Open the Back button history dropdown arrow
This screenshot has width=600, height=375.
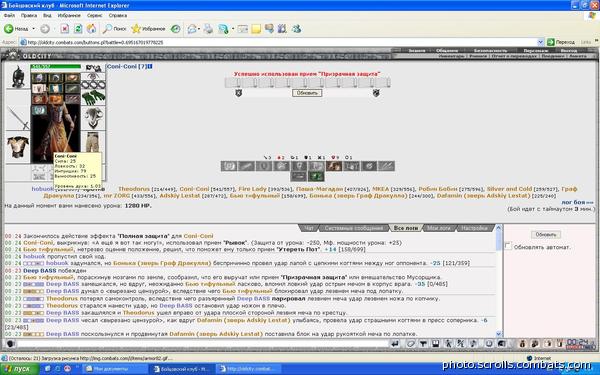33,29
